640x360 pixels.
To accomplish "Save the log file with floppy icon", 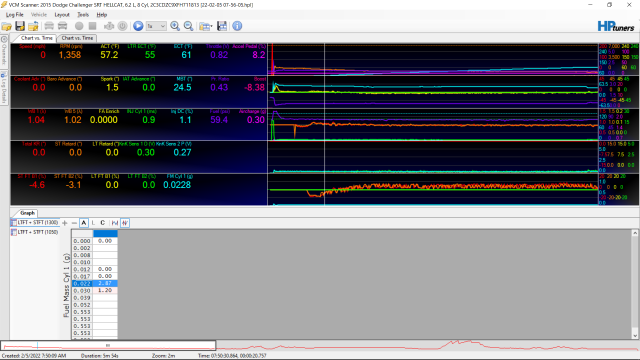I will [x=20, y=26].
